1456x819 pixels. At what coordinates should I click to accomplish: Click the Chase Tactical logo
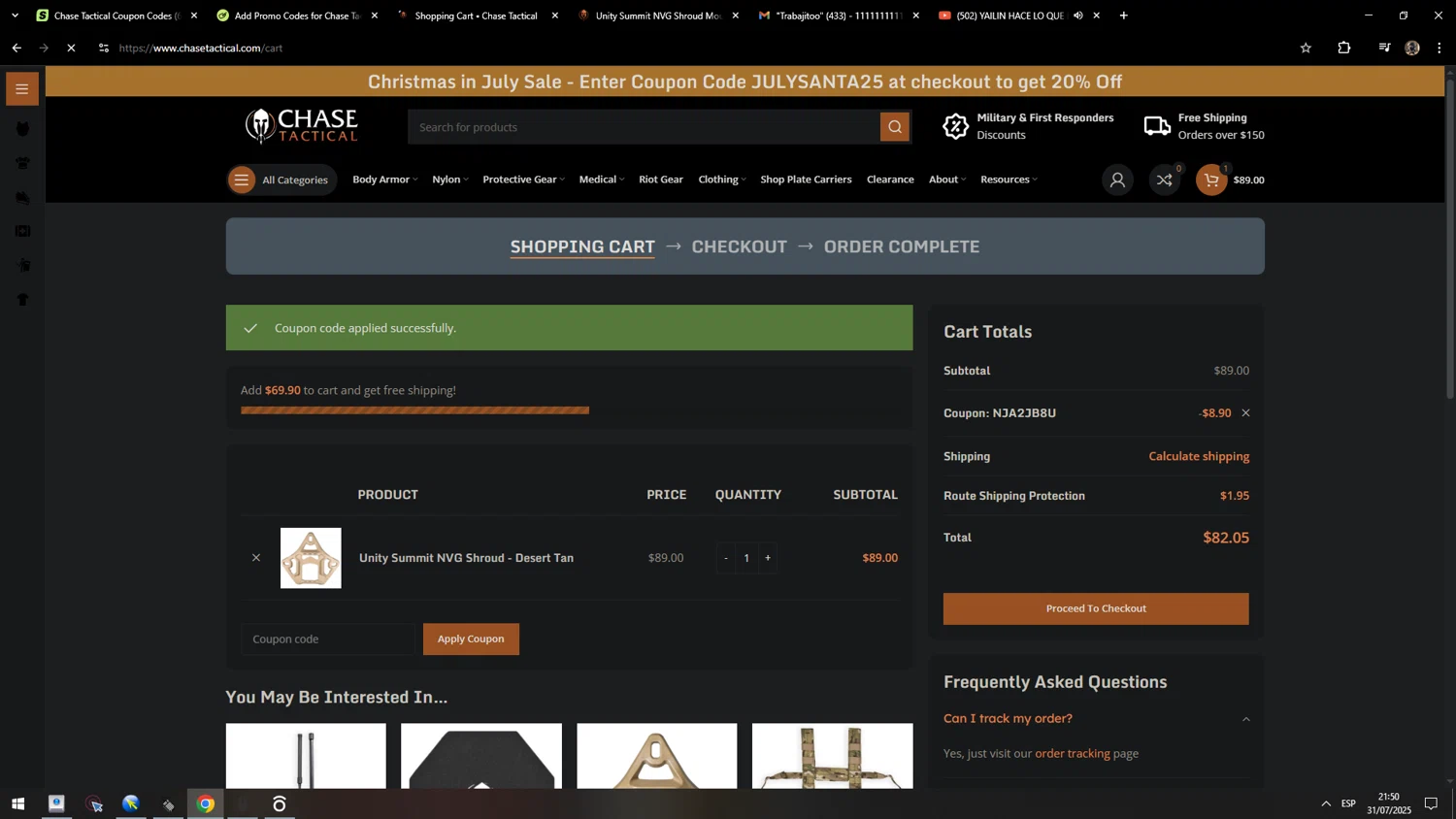click(x=301, y=126)
